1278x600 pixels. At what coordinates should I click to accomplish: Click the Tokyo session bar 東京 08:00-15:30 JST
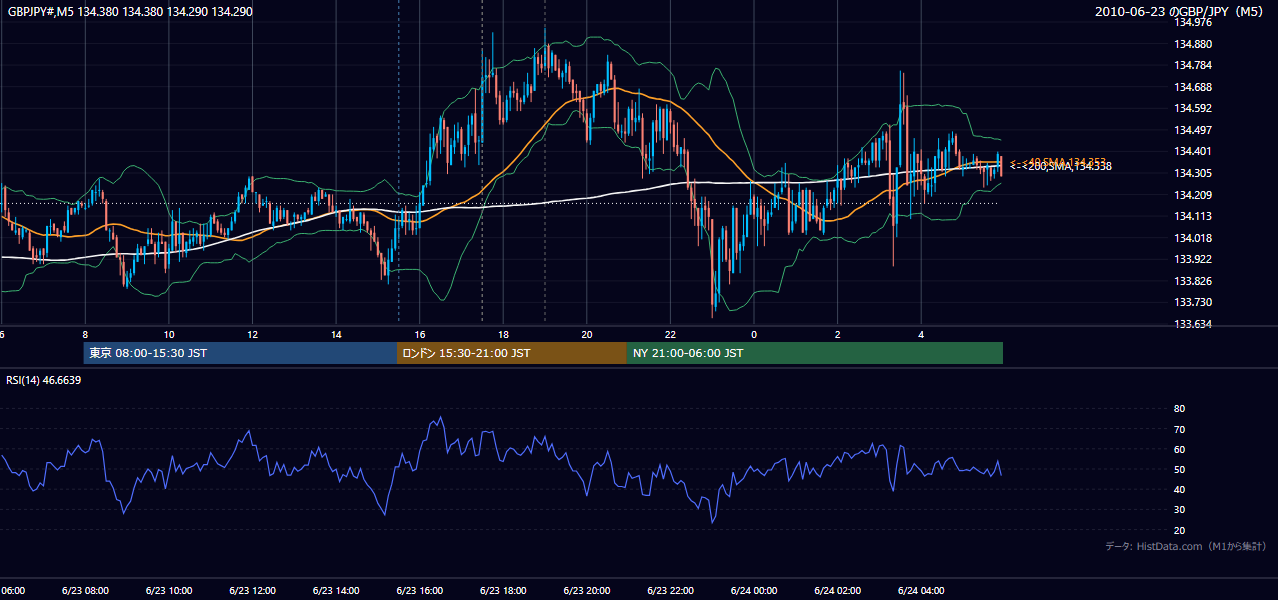[241, 353]
